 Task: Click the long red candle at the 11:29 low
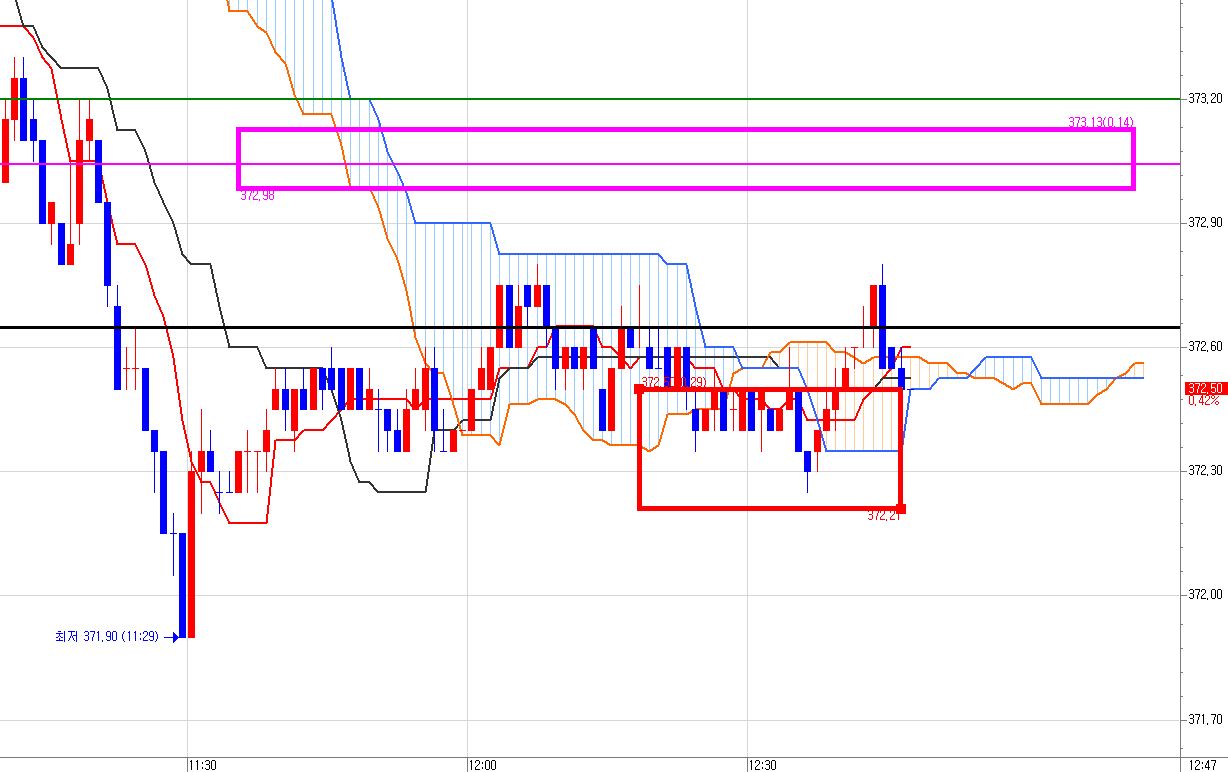click(191, 554)
